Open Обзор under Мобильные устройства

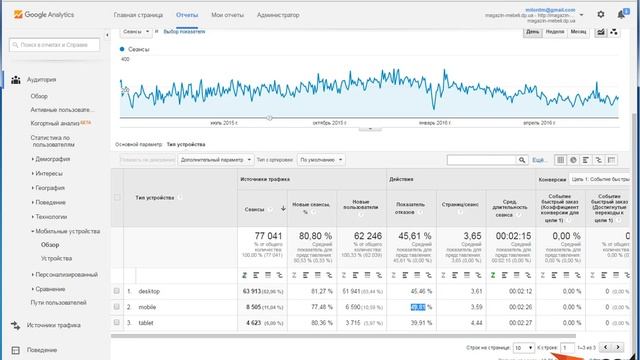(50, 245)
